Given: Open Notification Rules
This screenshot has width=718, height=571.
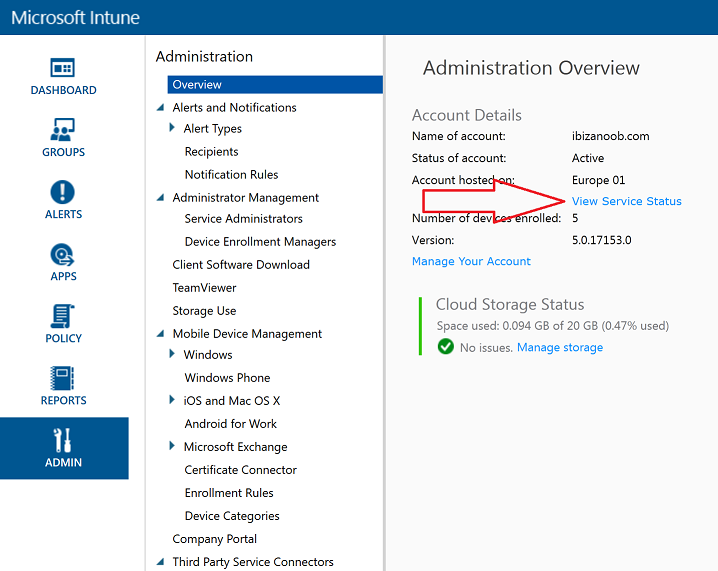Looking at the screenshot, I should click(231, 174).
